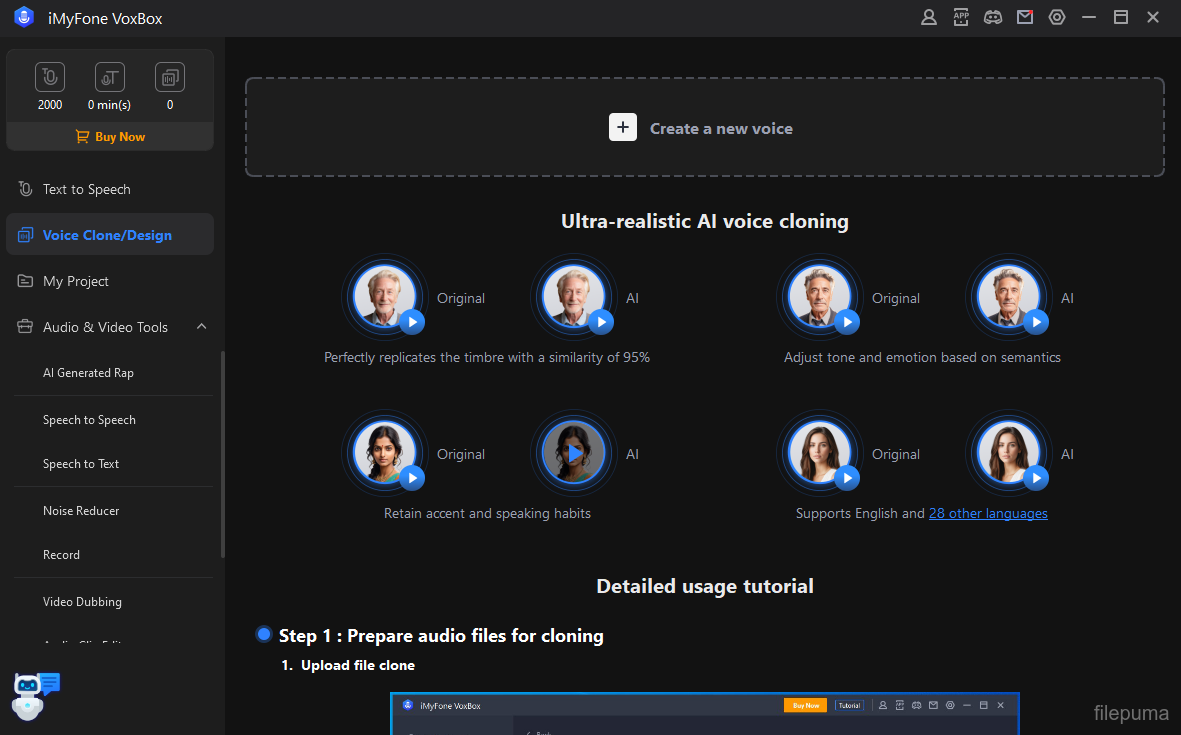This screenshot has height=735, width=1181.
Task: Open the 28 other languages link
Action: coord(988,513)
